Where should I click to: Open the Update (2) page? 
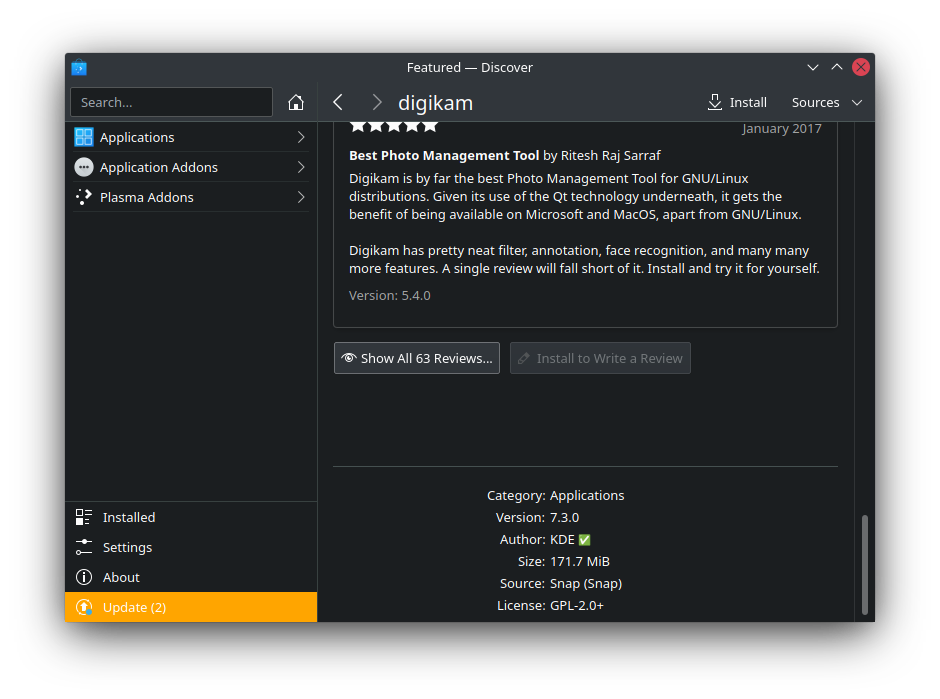coord(191,607)
